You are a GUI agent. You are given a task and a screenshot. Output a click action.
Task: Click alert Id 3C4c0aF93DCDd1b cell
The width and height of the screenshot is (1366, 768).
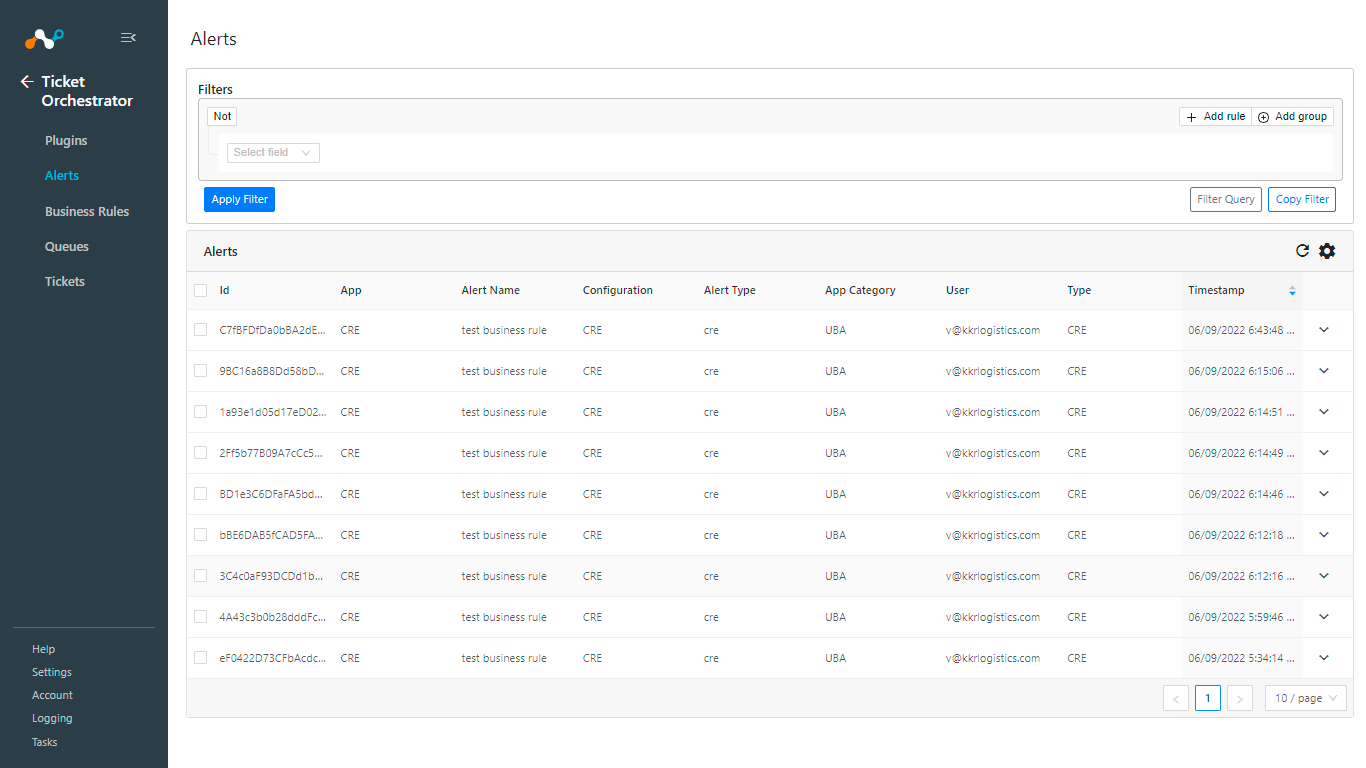point(273,576)
